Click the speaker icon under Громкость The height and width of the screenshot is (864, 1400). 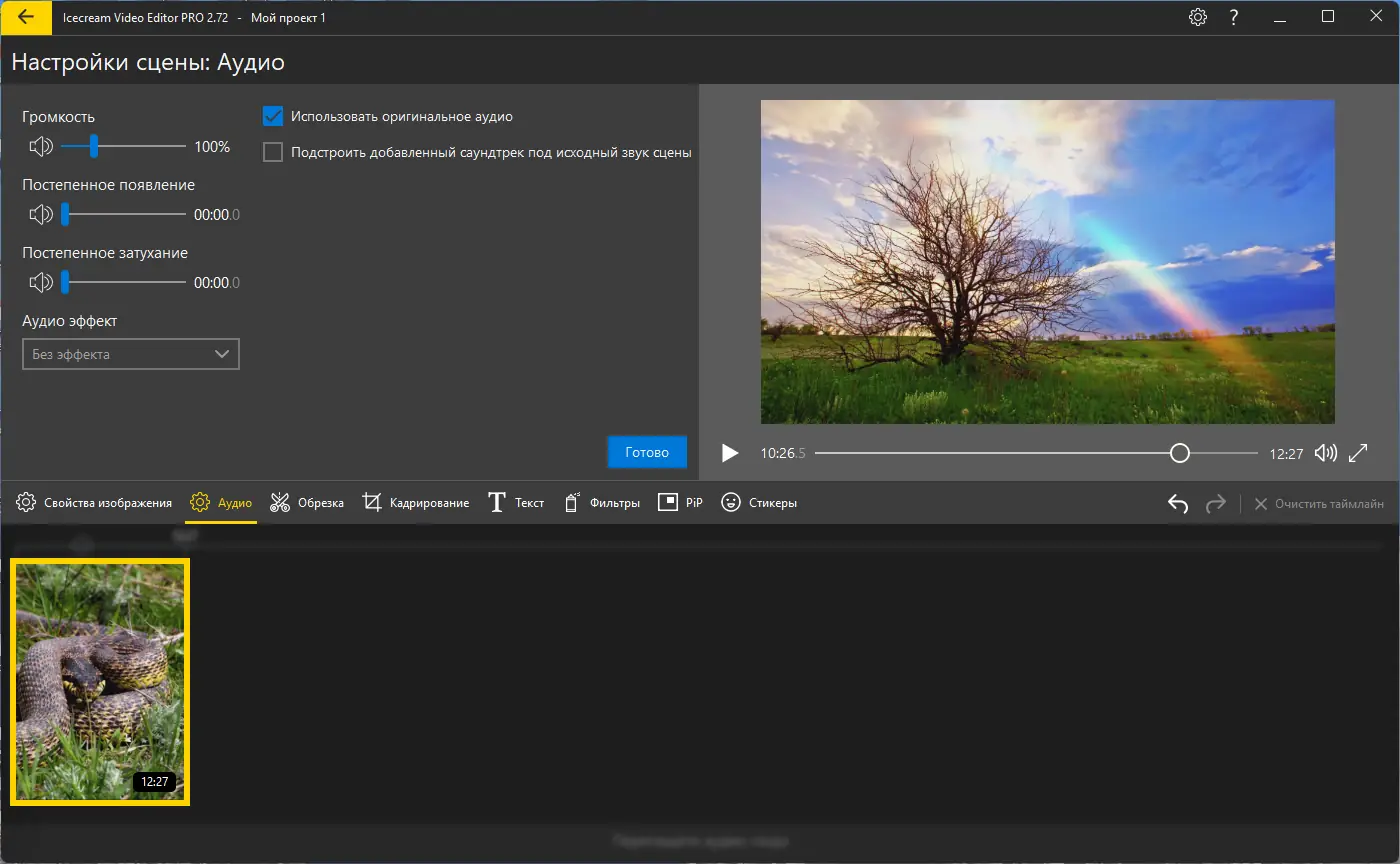tap(40, 147)
